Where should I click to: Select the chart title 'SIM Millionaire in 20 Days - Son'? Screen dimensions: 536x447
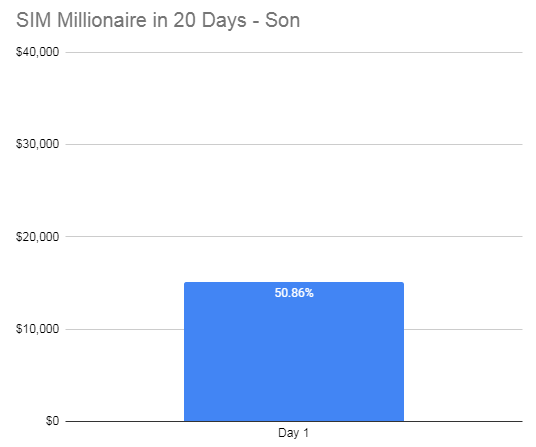[158, 21]
